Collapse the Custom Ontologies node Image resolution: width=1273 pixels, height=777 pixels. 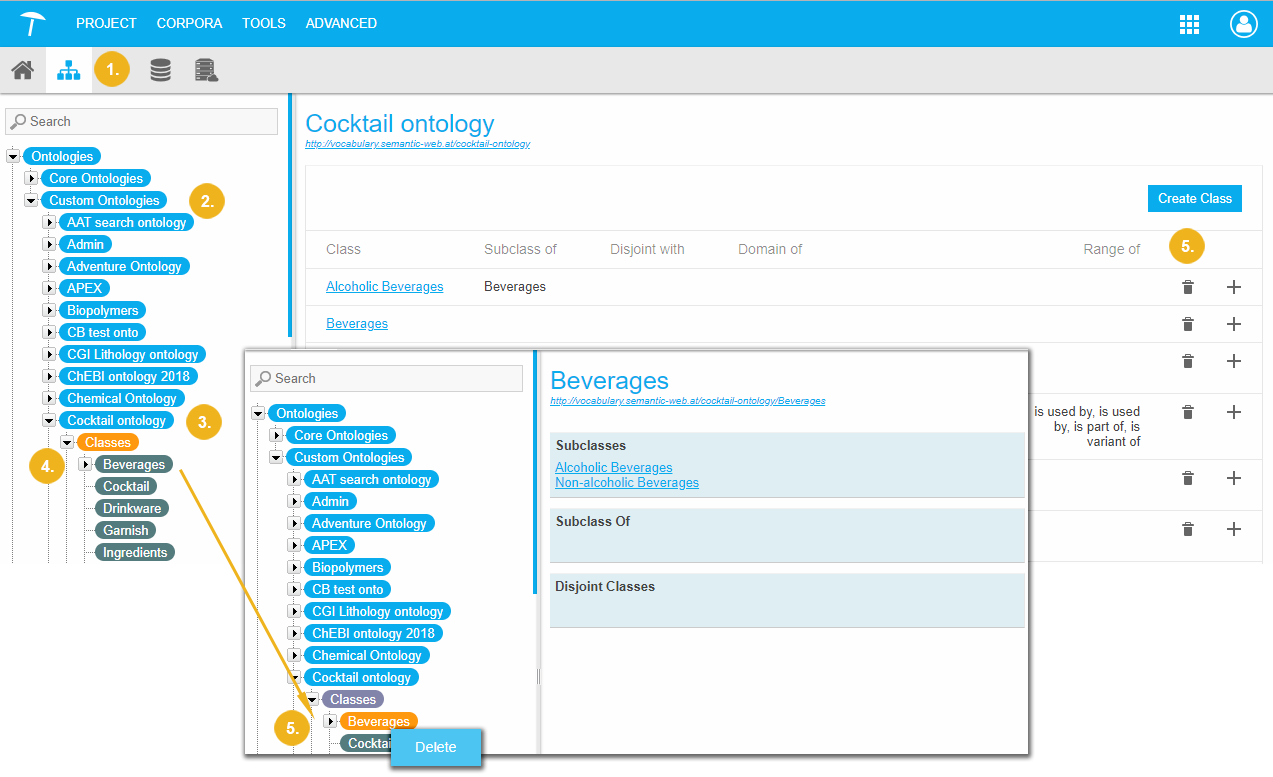pyautogui.click(x=31, y=201)
